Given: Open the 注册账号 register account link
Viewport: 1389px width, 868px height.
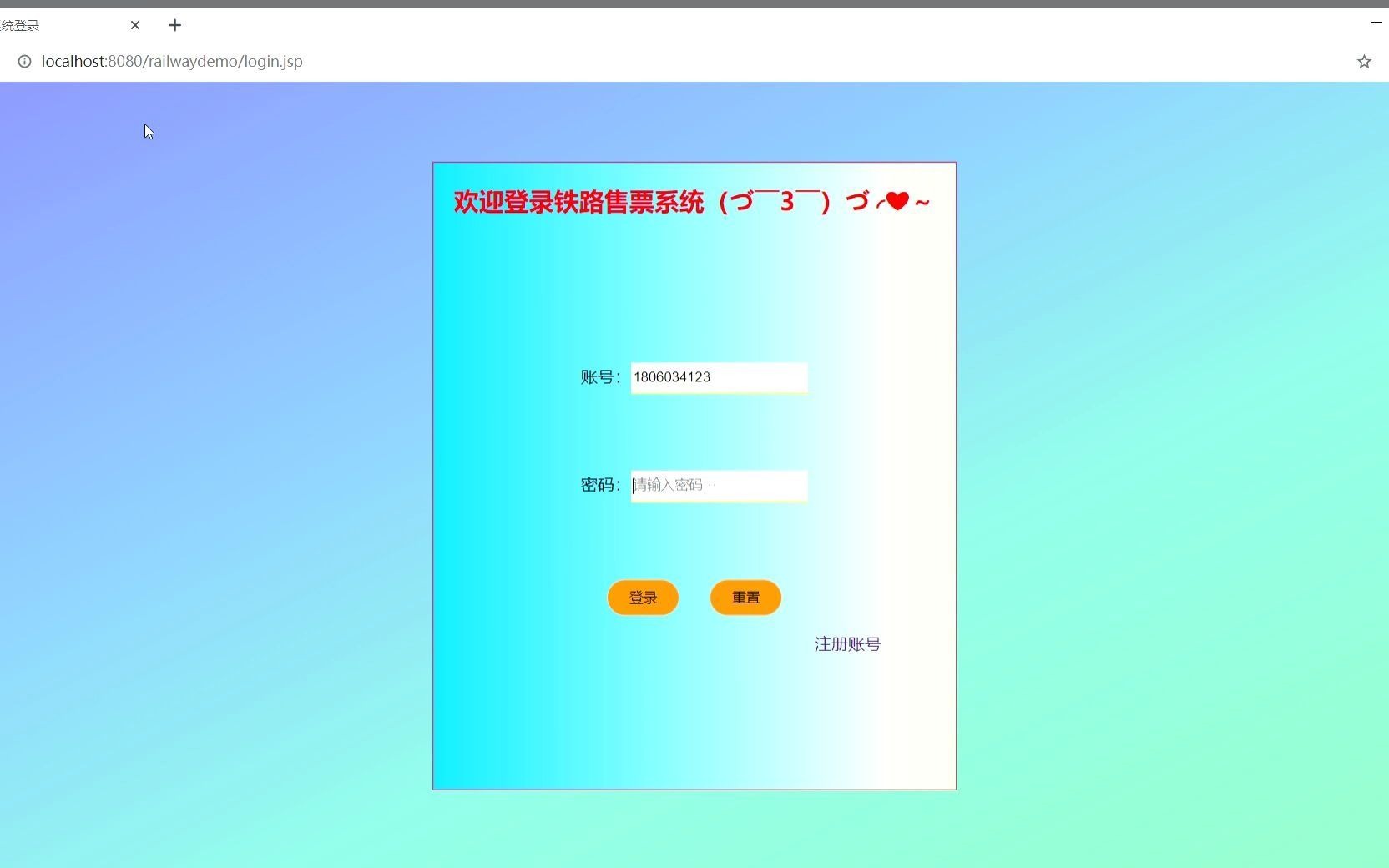Looking at the screenshot, I should 847,644.
